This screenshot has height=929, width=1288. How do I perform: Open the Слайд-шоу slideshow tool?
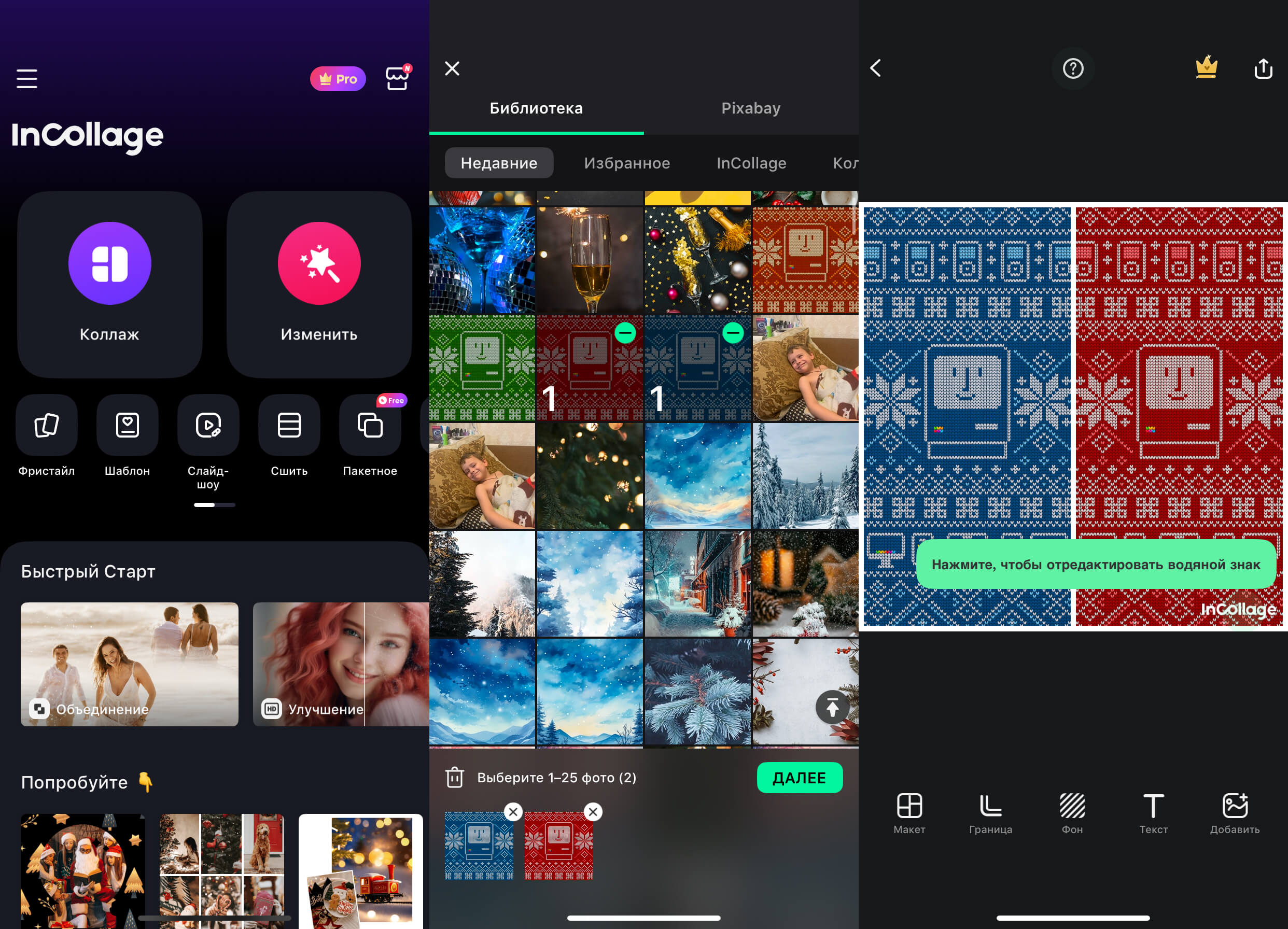pos(208,425)
